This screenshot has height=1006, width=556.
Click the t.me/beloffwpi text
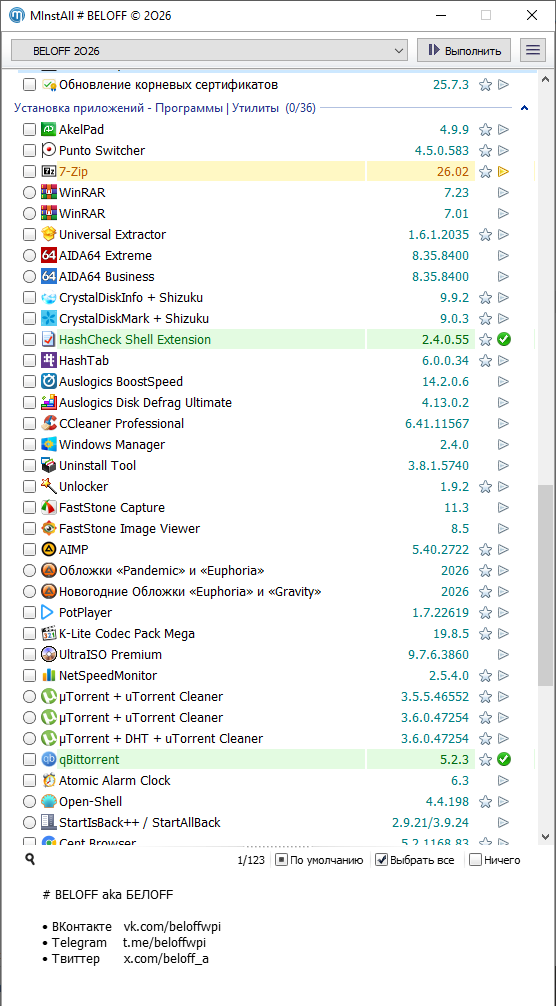[164, 943]
